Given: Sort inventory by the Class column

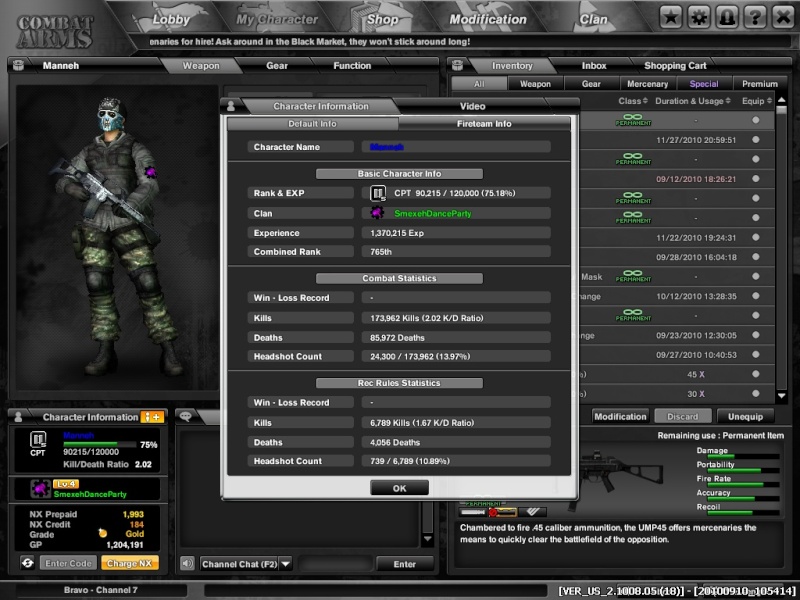Looking at the screenshot, I should (633, 101).
